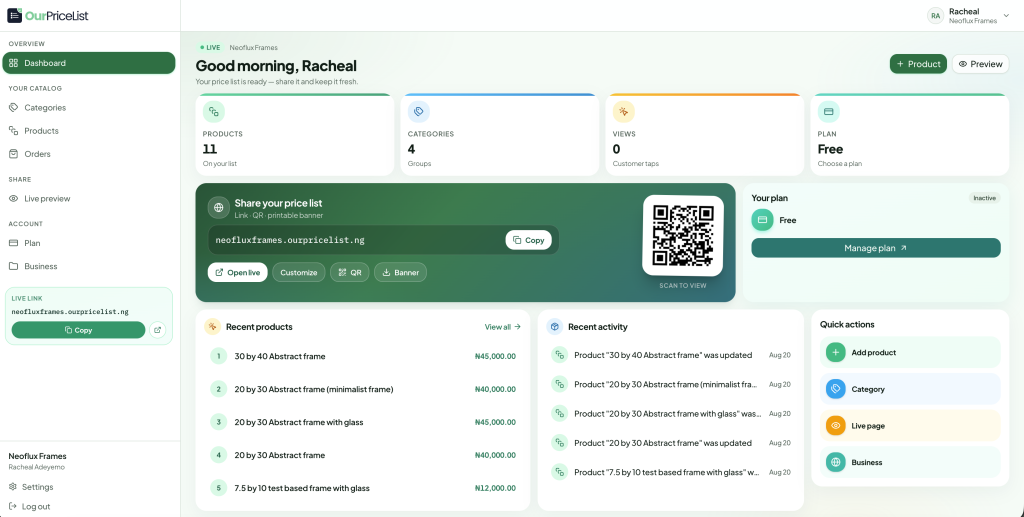The height and width of the screenshot is (517, 1024).
Task: Open View all recent products link
Action: coord(502,327)
